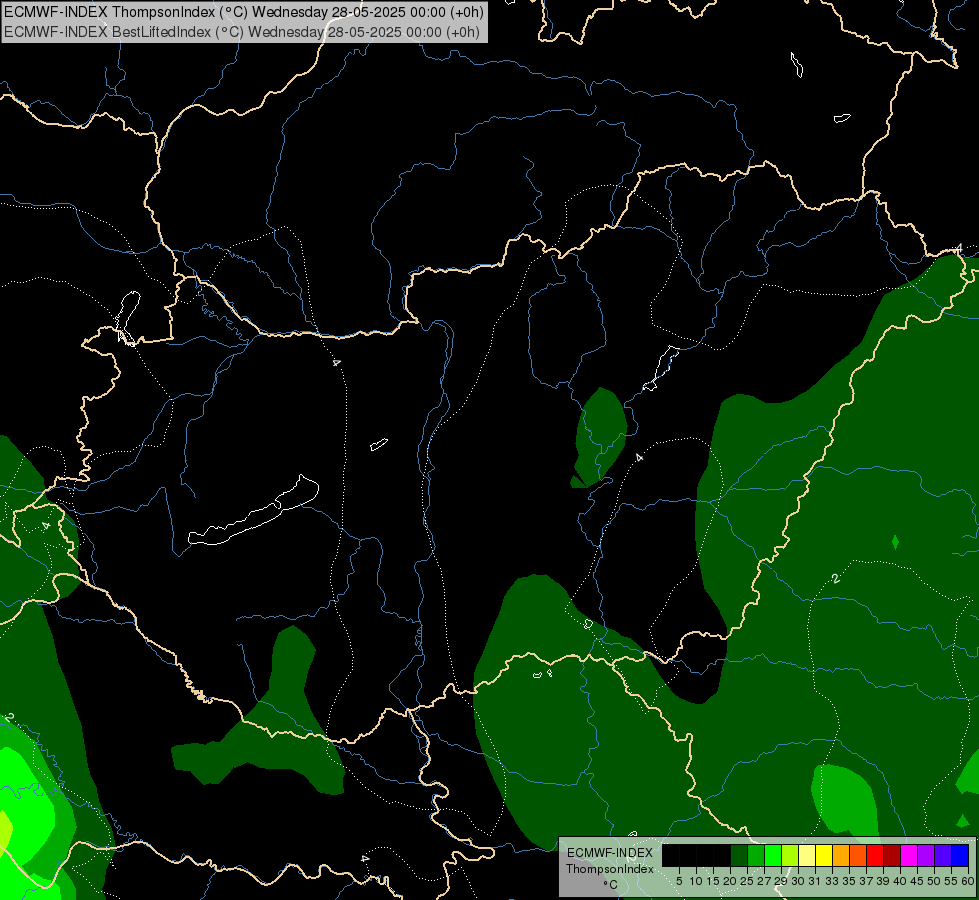Click the legend tick value 50
This screenshot has height=900, width=979.
coord(934,881)
